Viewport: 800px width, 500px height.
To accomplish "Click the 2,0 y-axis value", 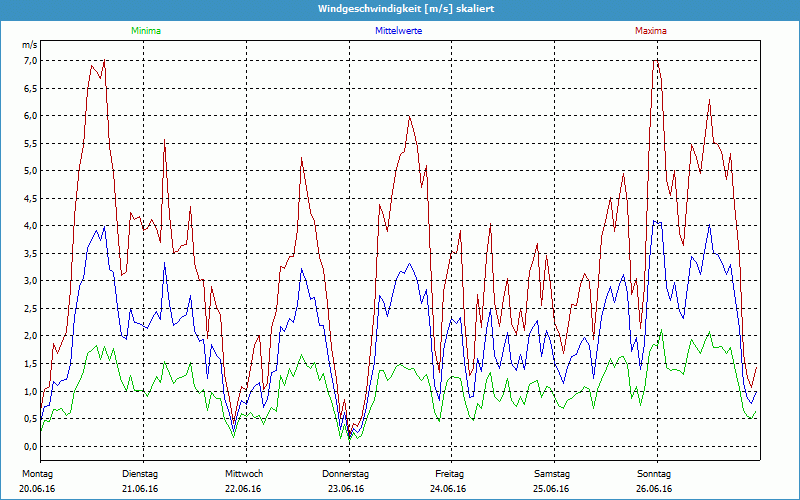I will pos(31,336).
